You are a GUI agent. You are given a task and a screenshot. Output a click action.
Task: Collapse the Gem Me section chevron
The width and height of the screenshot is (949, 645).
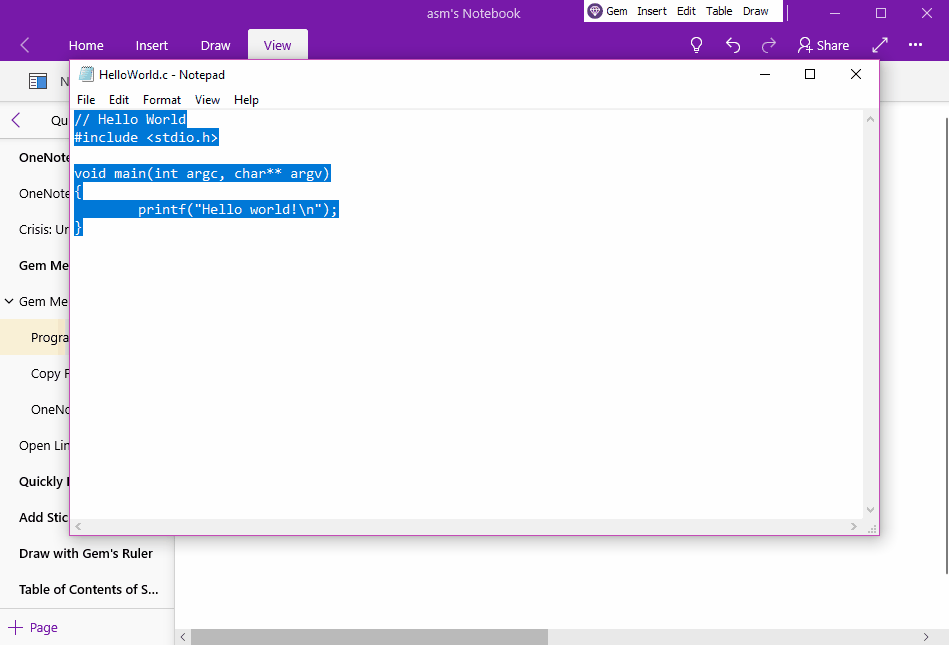pos(8,301)
